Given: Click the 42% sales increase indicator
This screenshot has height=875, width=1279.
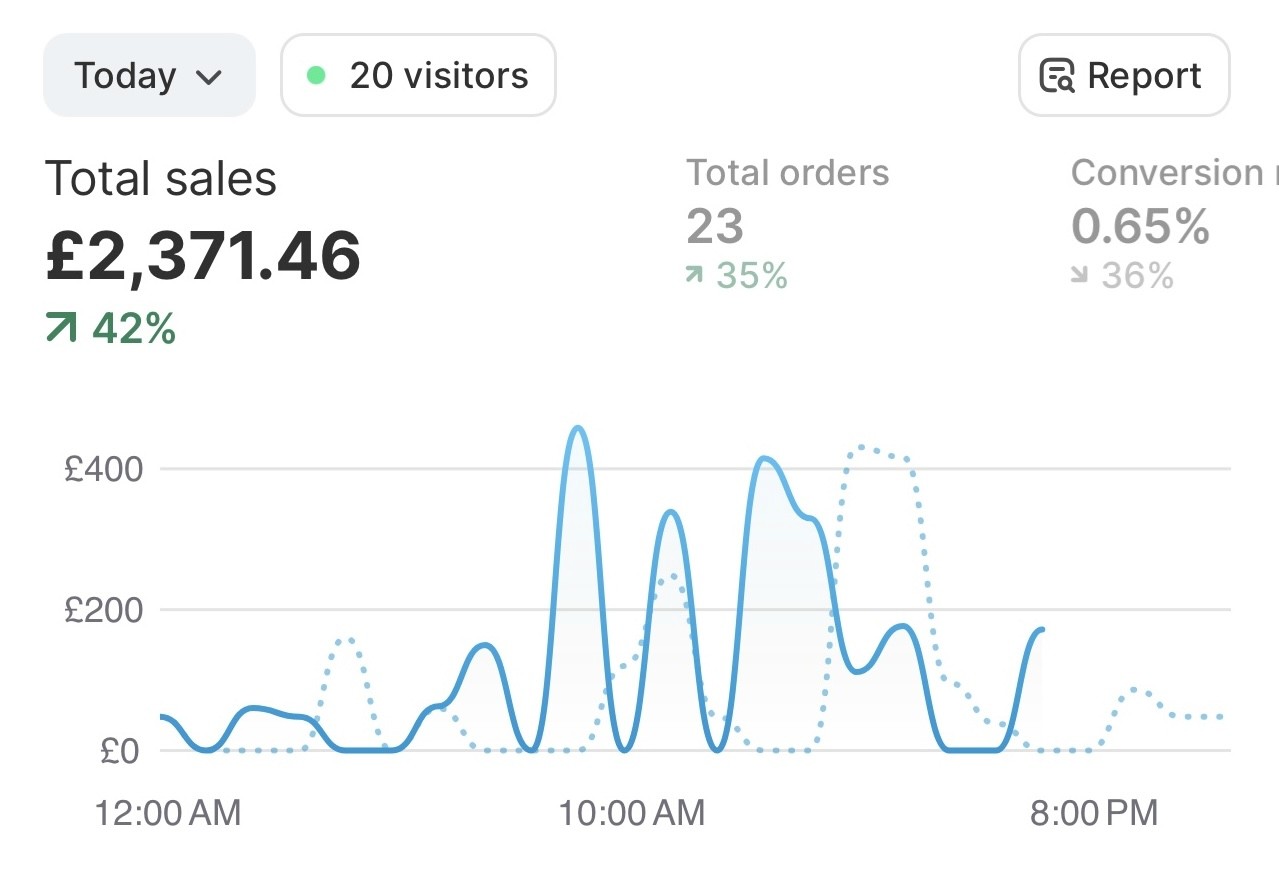Looking at the screenshot, I should 111,328.
